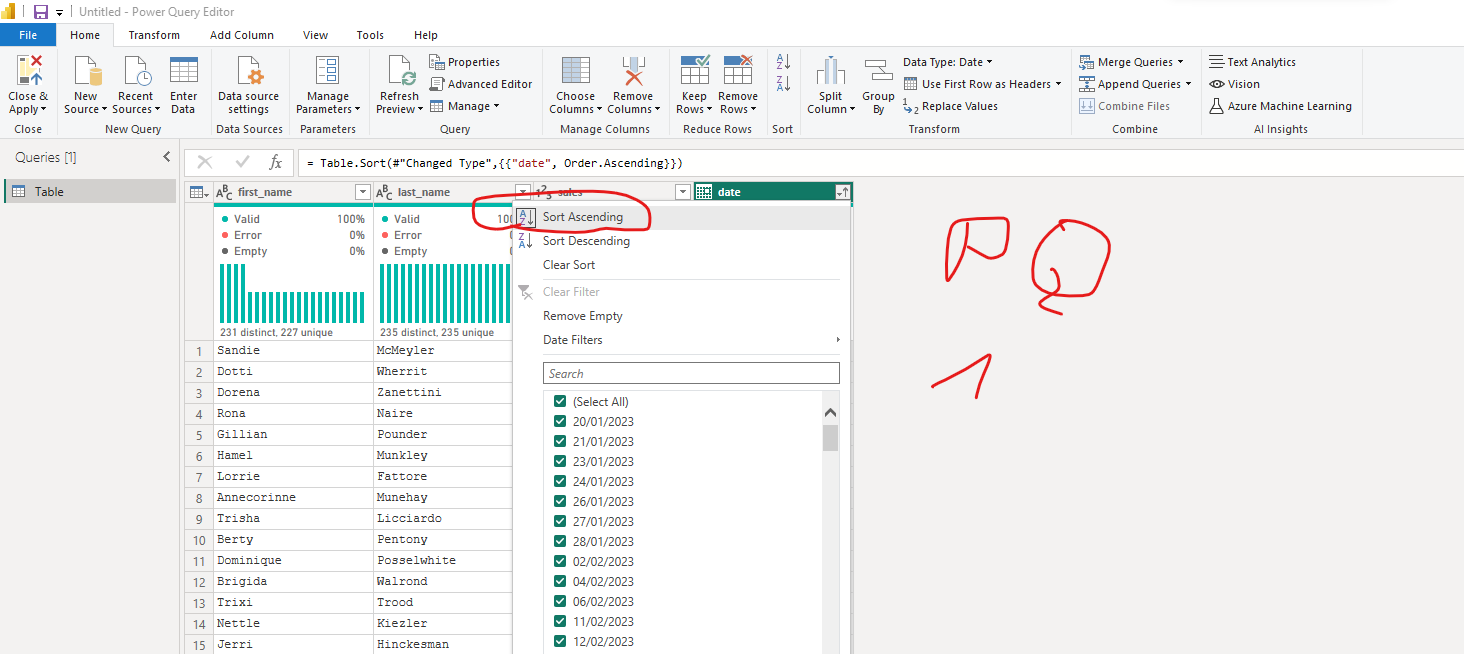Select the cell containing Zanettini

tap(443, 393)
